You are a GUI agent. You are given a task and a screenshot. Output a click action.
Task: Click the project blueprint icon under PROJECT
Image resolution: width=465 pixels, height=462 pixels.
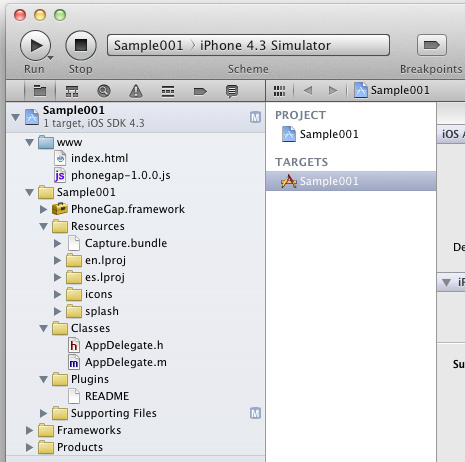pyautogui.click(x=289, y=134)
